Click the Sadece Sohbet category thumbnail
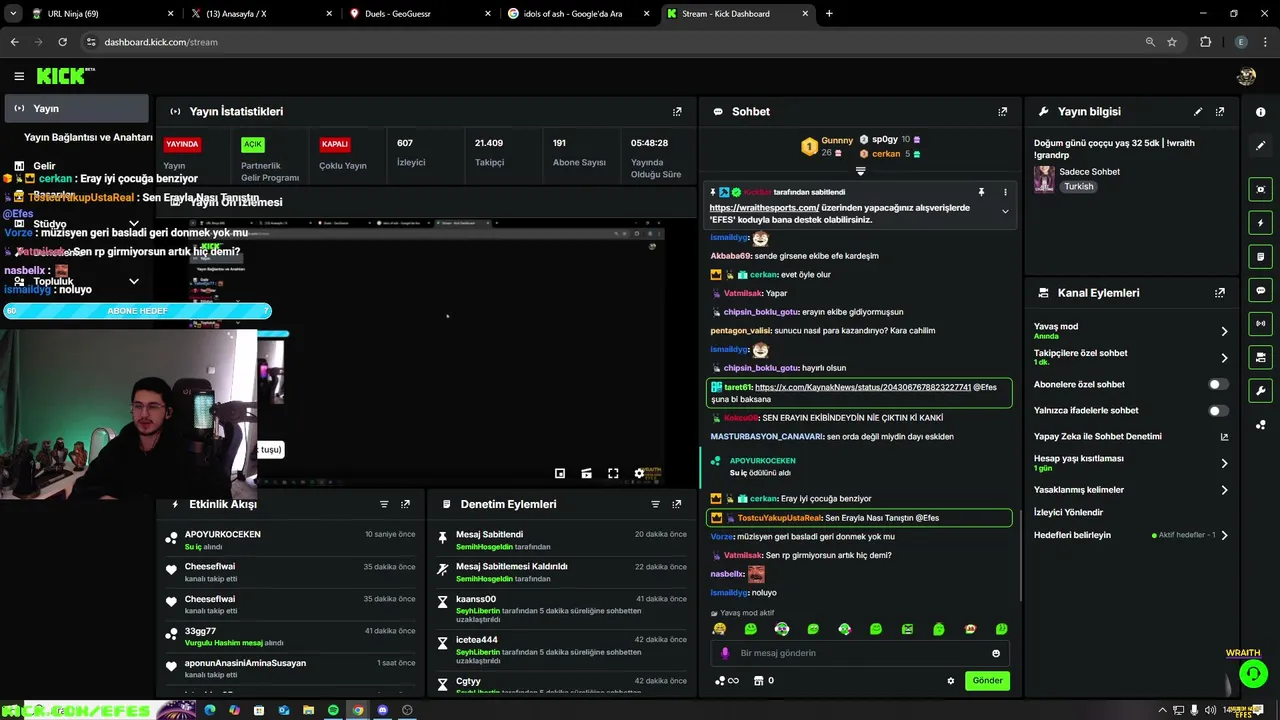Screen dimensions: 1280x720 (1044, 179)
